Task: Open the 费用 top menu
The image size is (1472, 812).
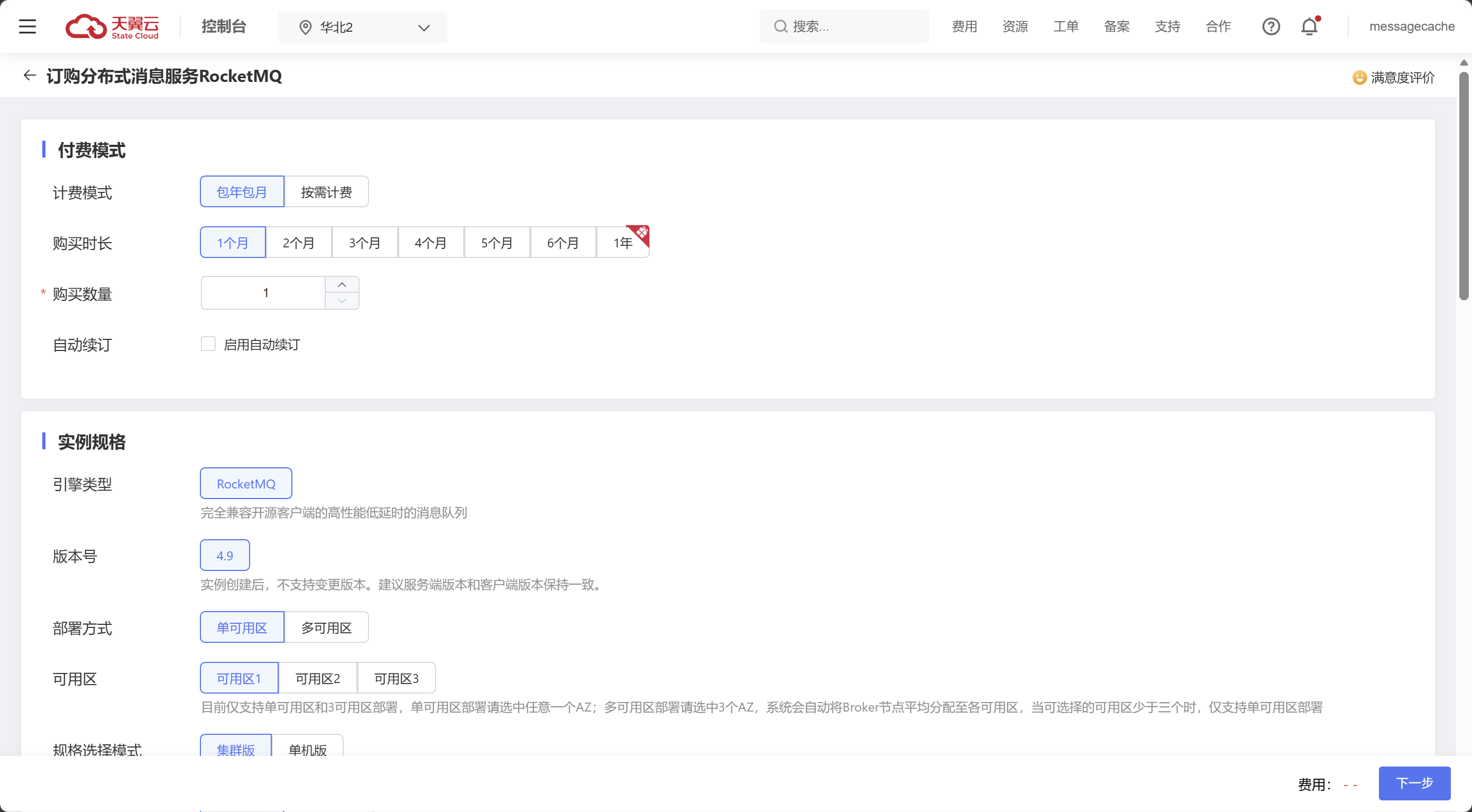Action: (964, 26)
